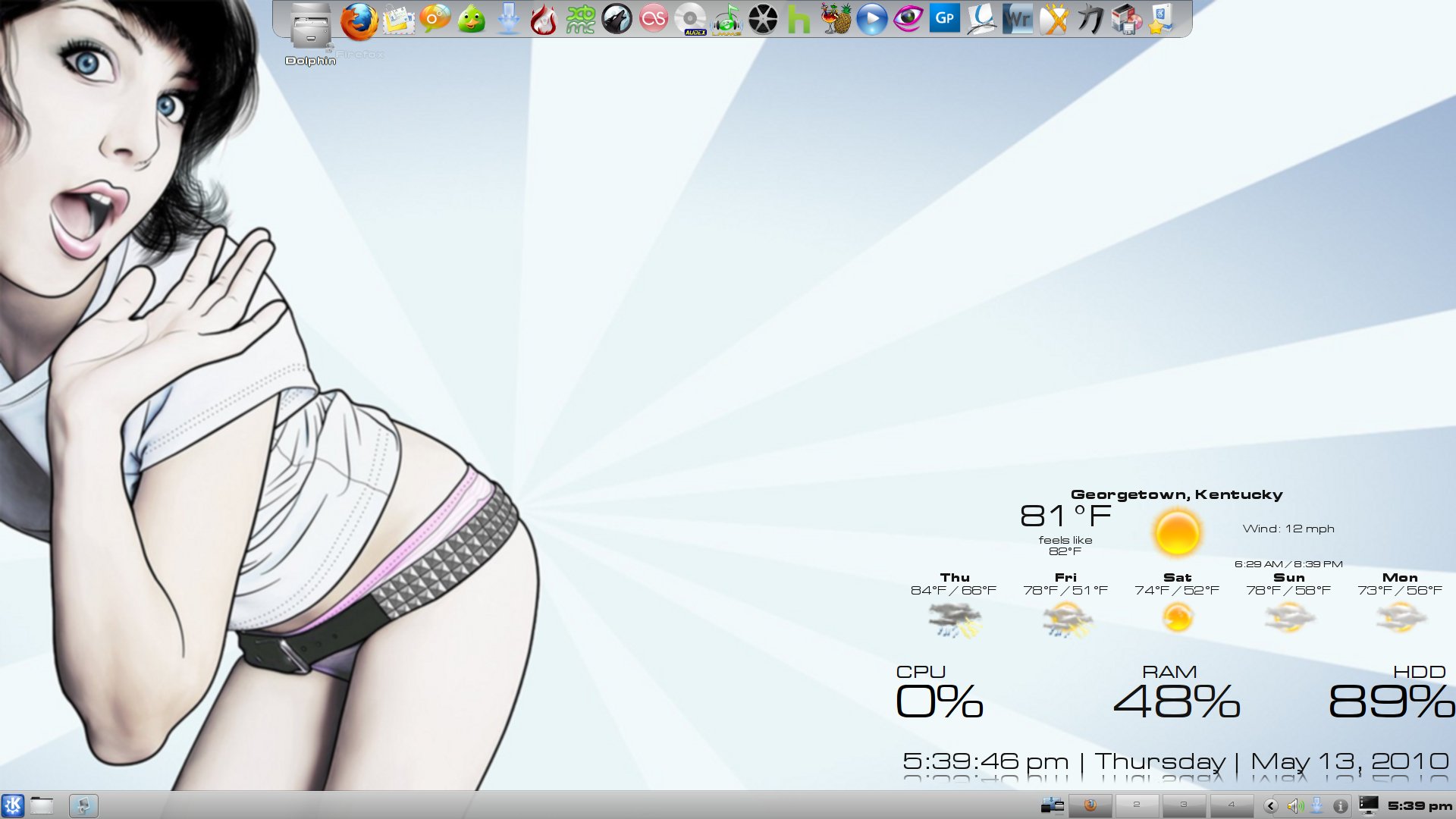The image size is (1456, 819).
Task: Click the 81 °F current temperature
Action: coord(1065,516)
